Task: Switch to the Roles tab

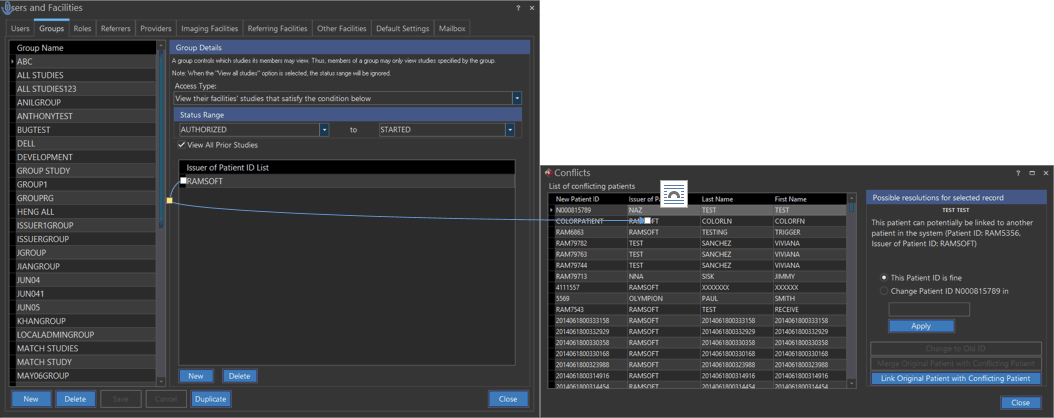Action: pyautogui.click(x=82, y=28)
